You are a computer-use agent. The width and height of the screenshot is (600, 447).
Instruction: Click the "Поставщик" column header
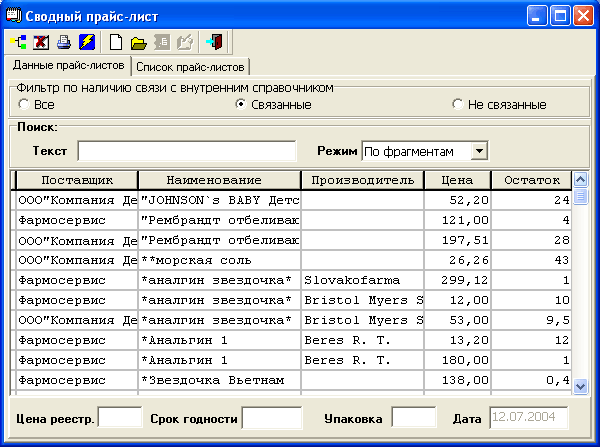[x=75, y=180]
